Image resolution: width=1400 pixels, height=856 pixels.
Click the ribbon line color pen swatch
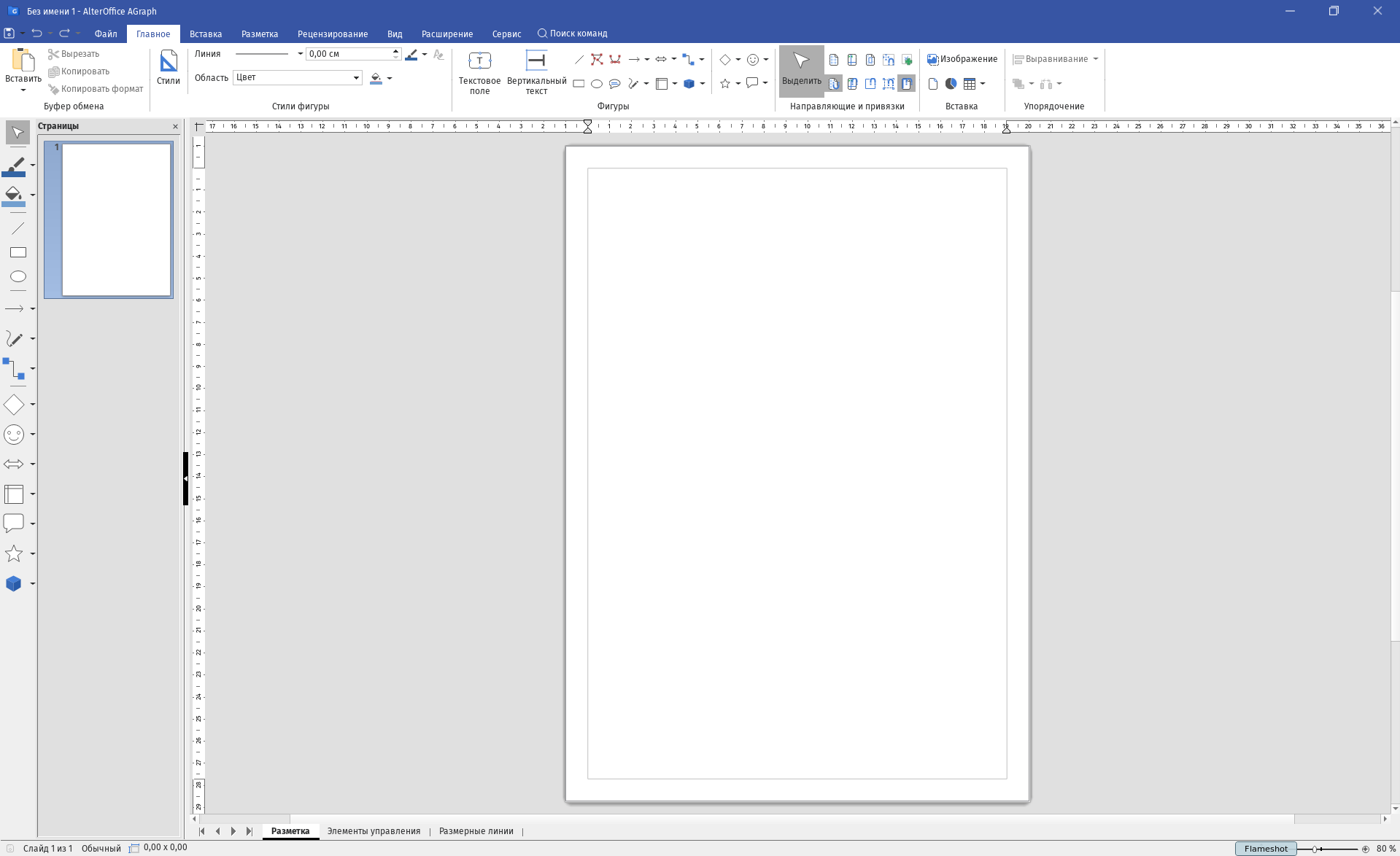tap(411, 55)
